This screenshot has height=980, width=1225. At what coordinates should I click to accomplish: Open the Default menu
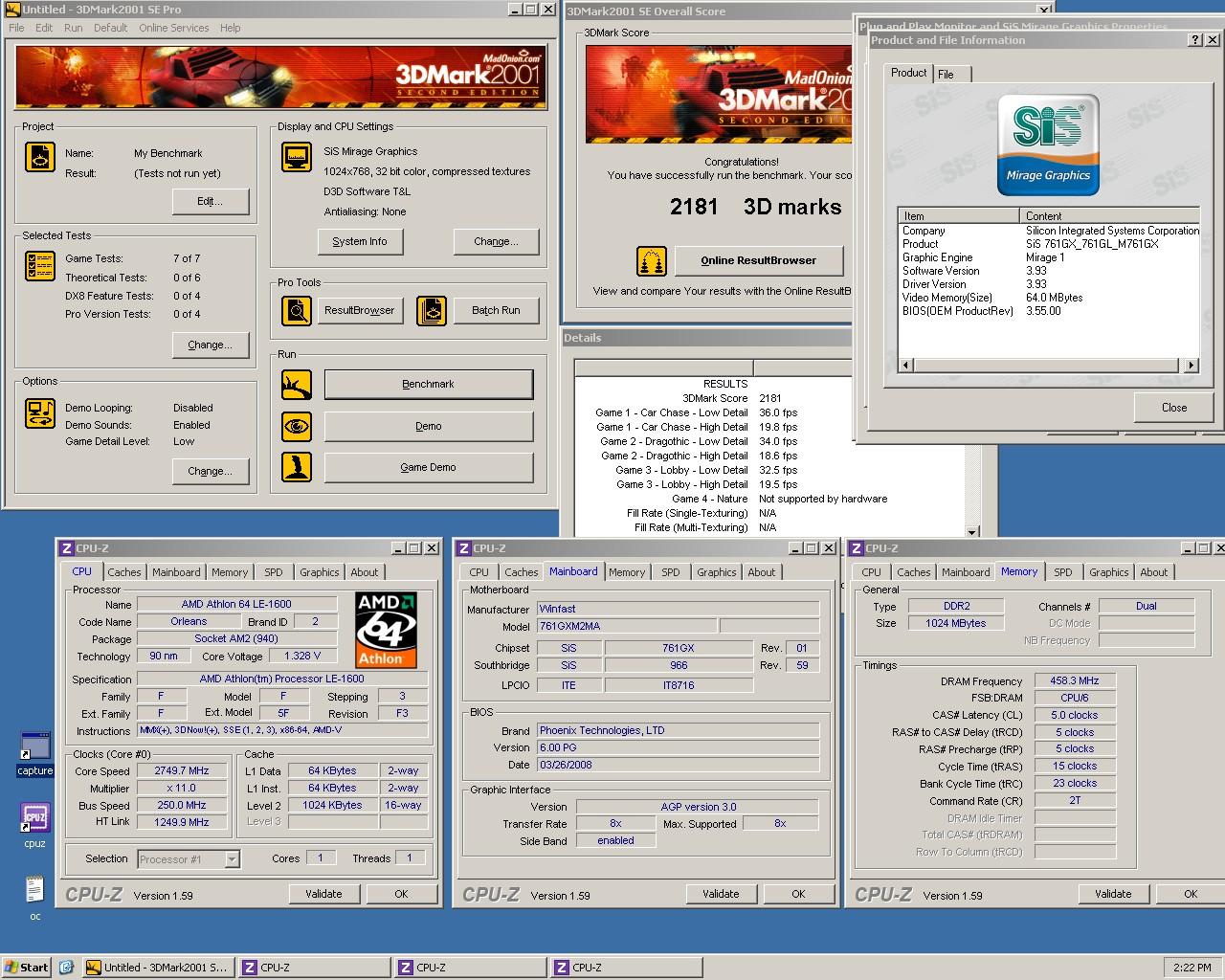coord(110,28)
